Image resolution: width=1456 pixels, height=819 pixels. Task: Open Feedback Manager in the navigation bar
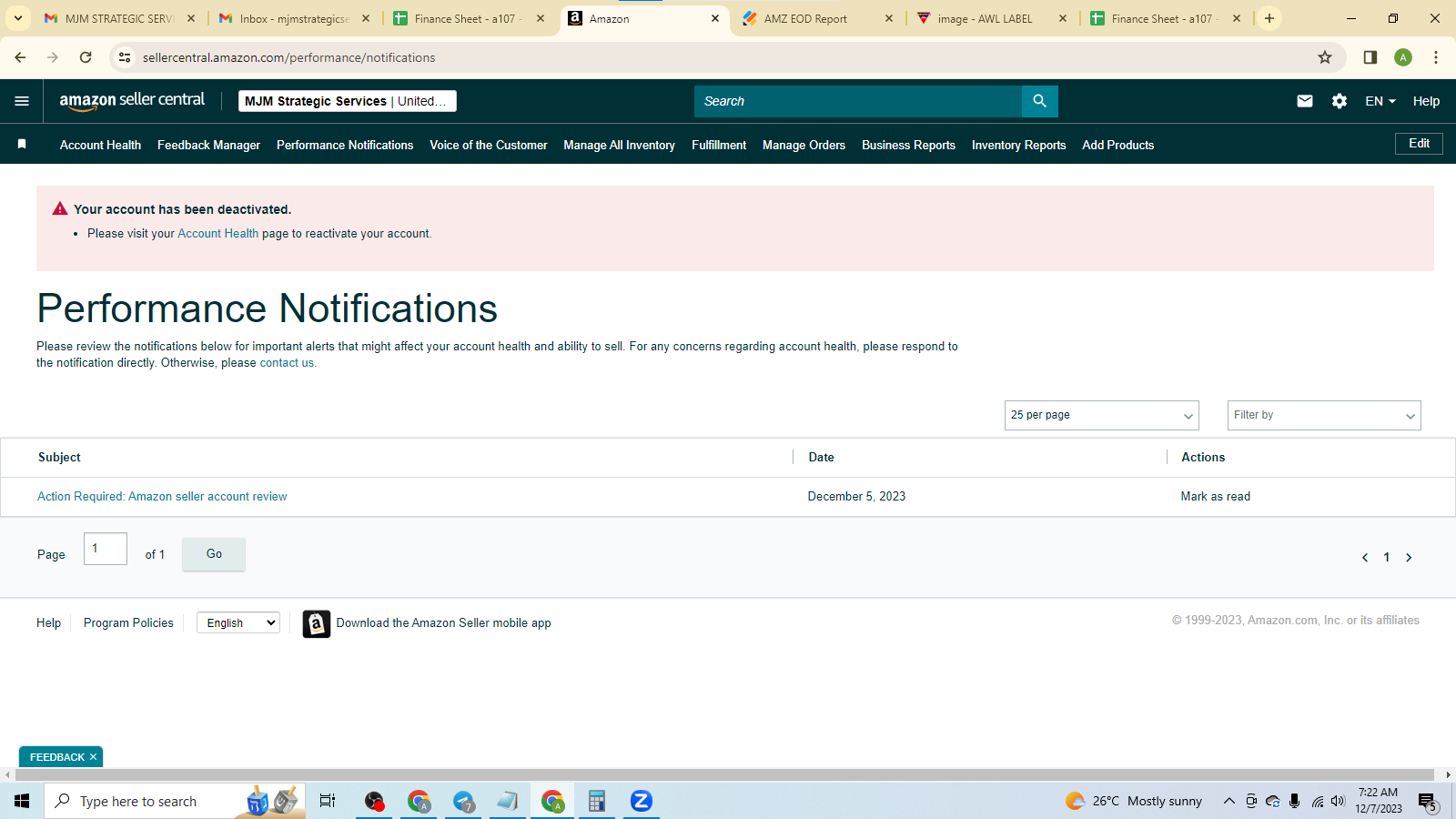pyautogui.click(x=208, y=145)
